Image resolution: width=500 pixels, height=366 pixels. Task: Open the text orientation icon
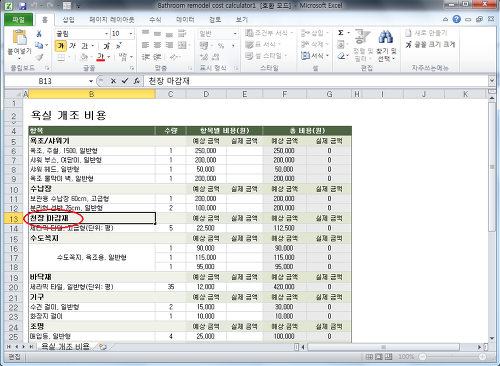coord(173,57)
